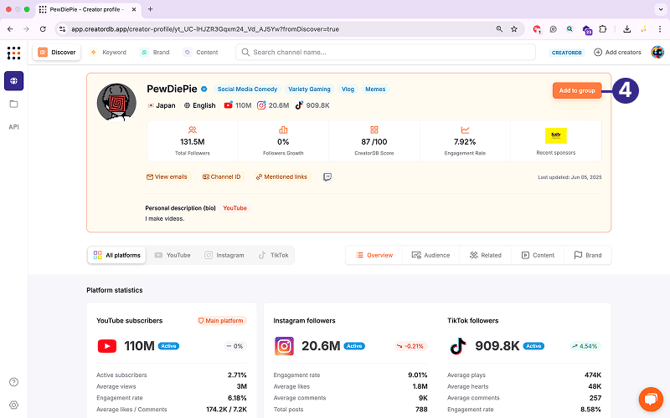Select the YouTube platform filter

[173, 255]
